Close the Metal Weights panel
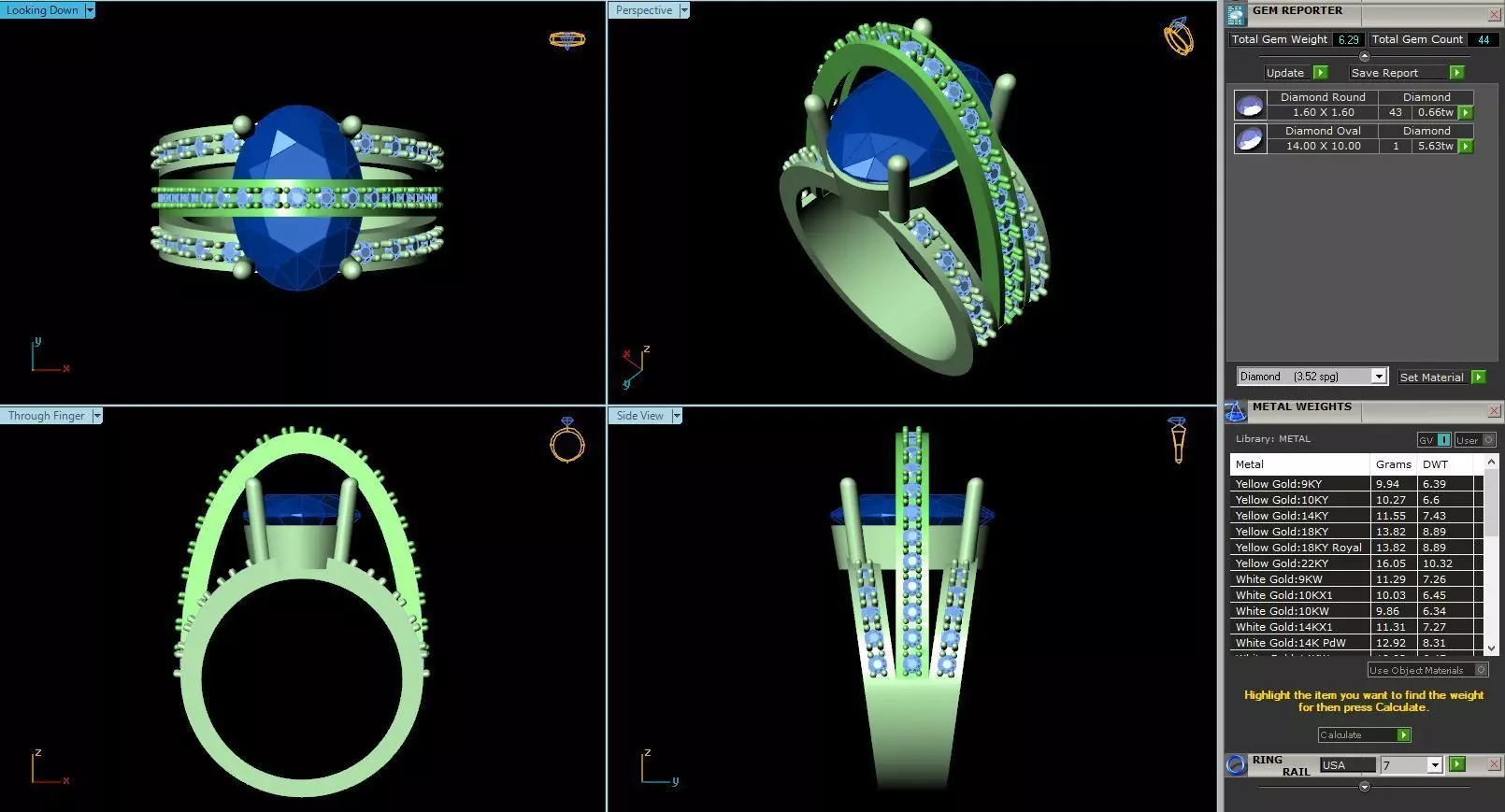 (x=1494, y=411)
